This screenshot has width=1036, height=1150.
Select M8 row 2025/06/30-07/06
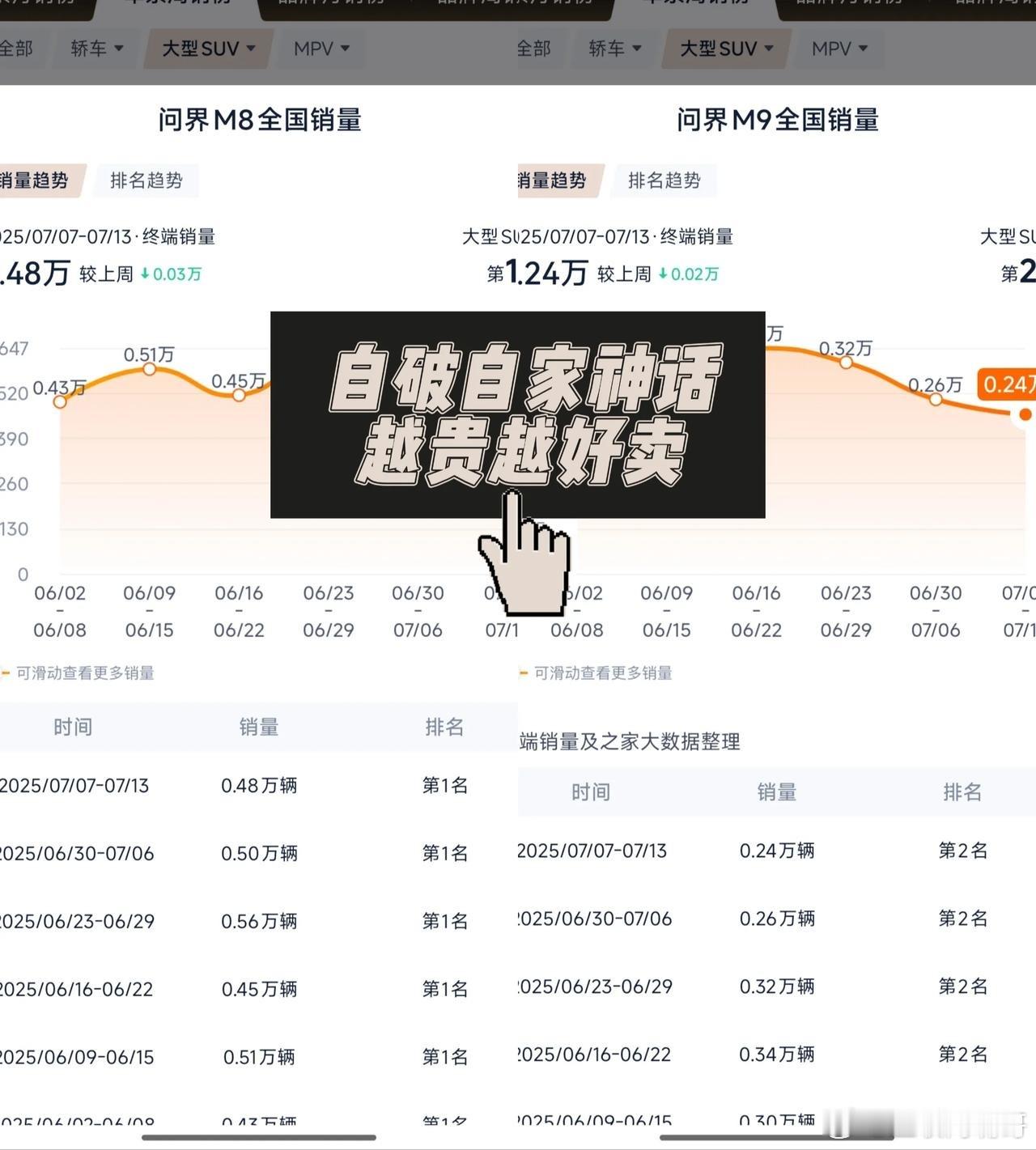(x=259, y=853)
